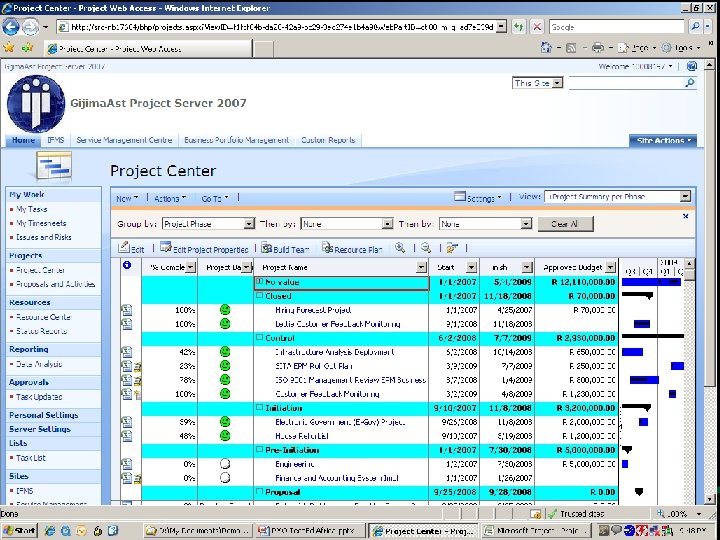720x540 pixels.
Task: Click the site search magnifier icon
Action: 690,83
